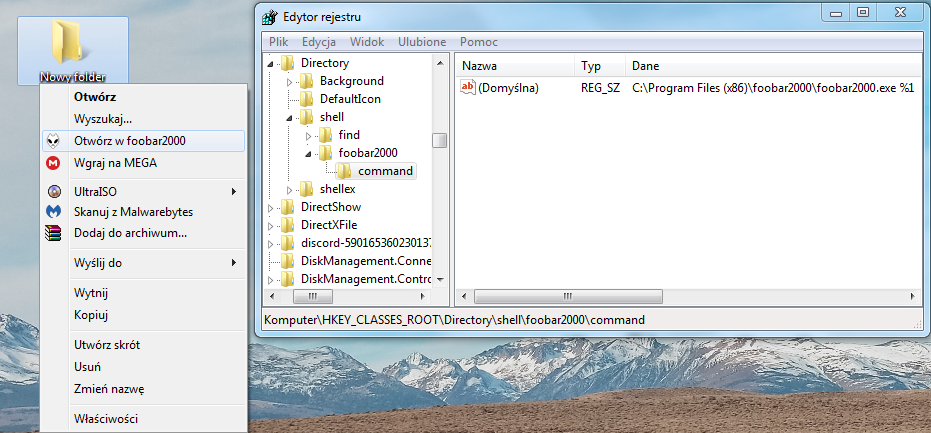This screenshot has height=433, width=931.
Task: Open Wyślij do submenu arrow
Action: [x=234, y=263]
